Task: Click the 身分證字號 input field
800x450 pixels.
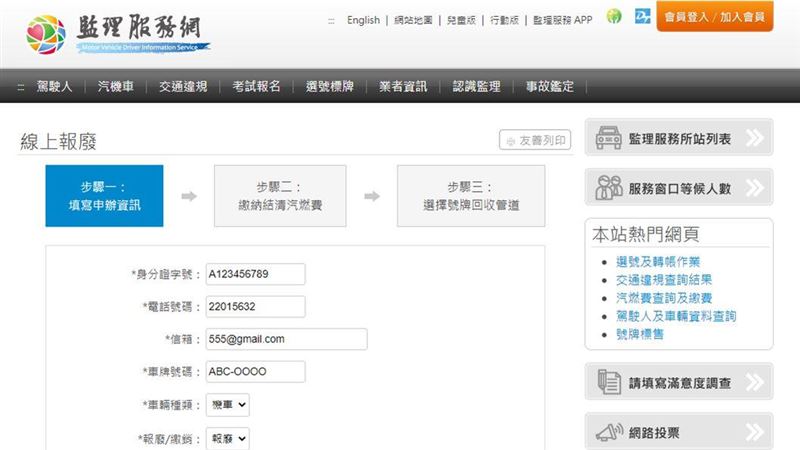Action: [256, 274]
